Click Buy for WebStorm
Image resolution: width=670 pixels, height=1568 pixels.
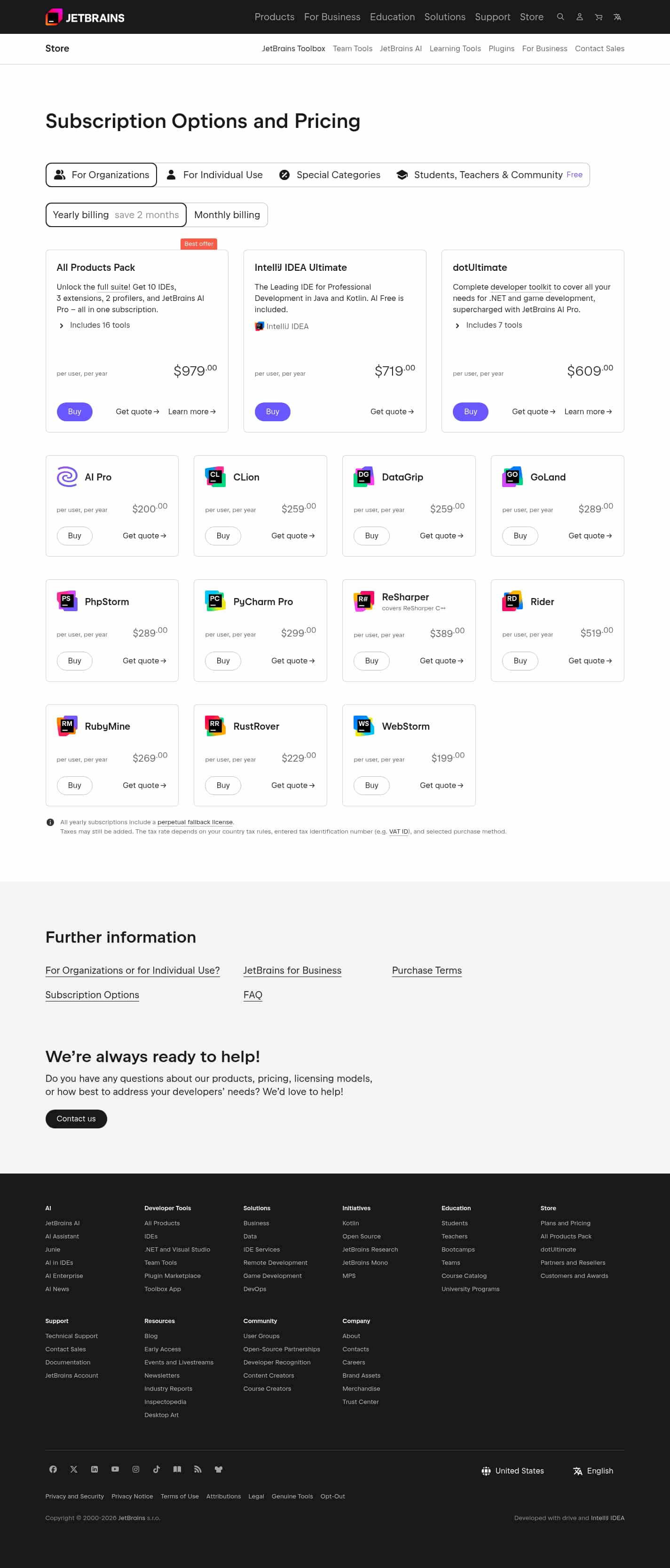tap(372, 785)
